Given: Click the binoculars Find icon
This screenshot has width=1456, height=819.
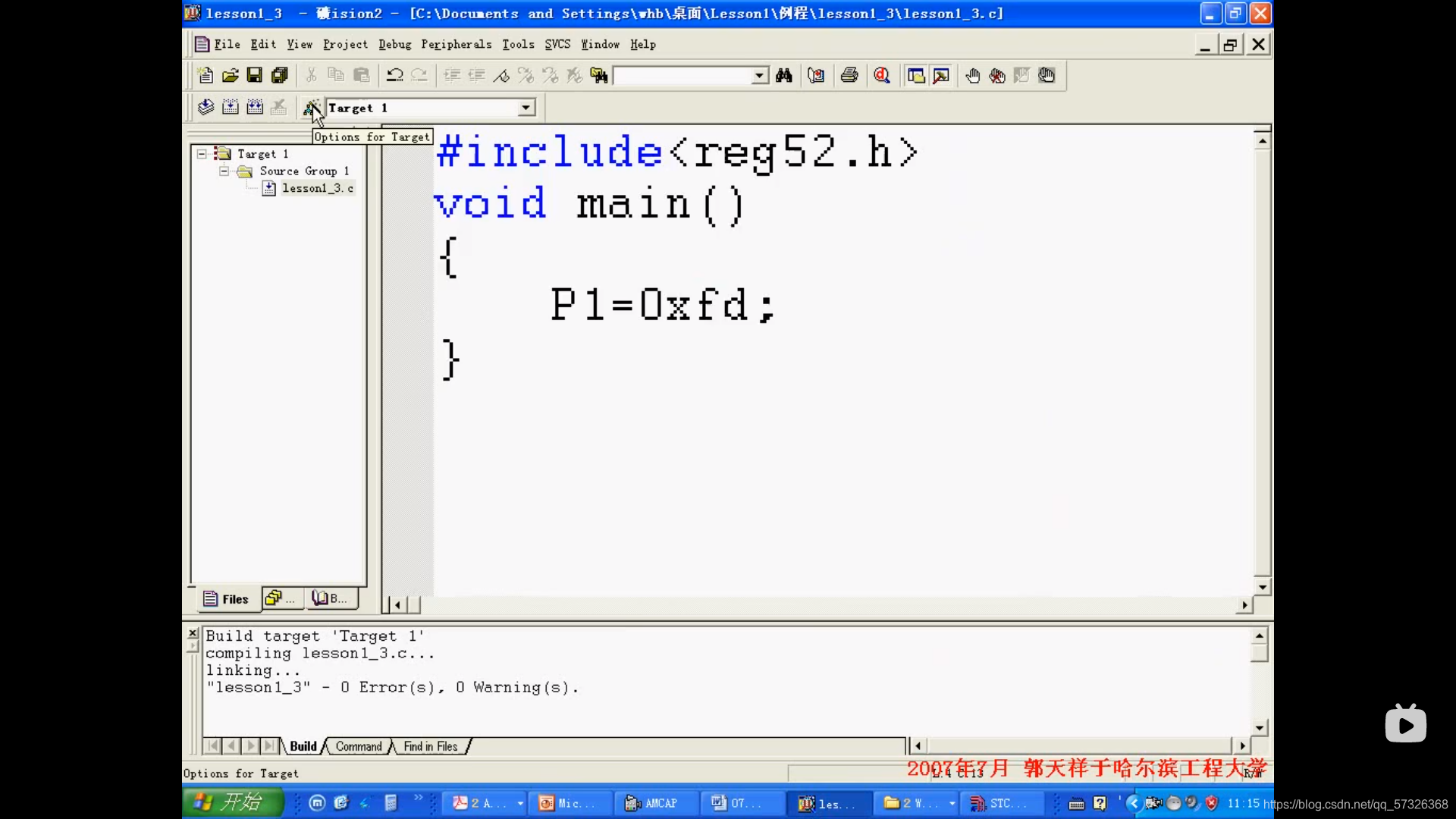Looking at the screenshot, I should pos(784,75).
